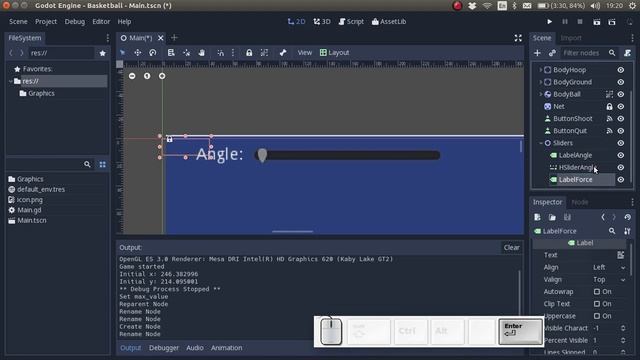Add a new node with plus icon
This screenshot has width=640, height=360.
[x=537, y=53]
